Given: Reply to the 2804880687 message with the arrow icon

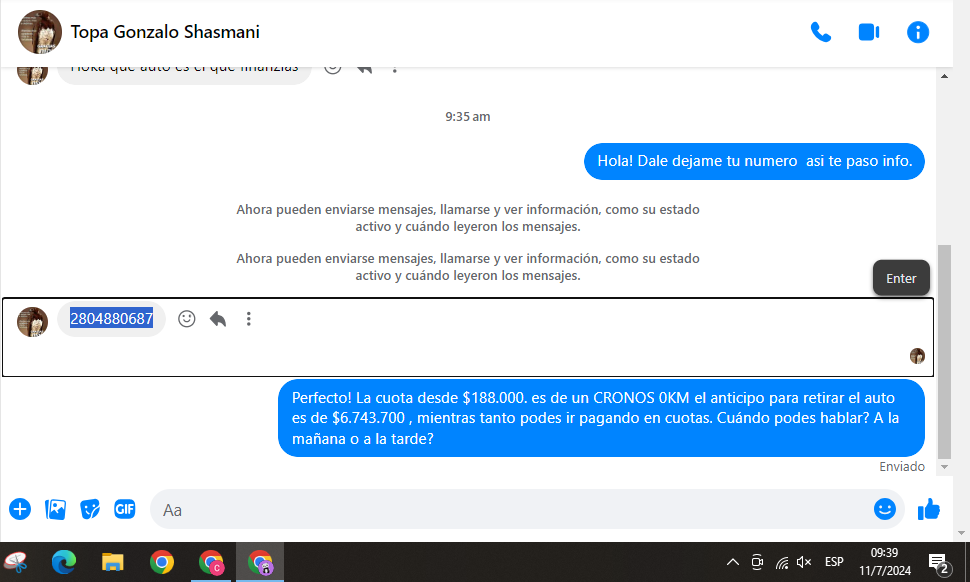Looking at the screenshot, I should [x=218, y=319].
